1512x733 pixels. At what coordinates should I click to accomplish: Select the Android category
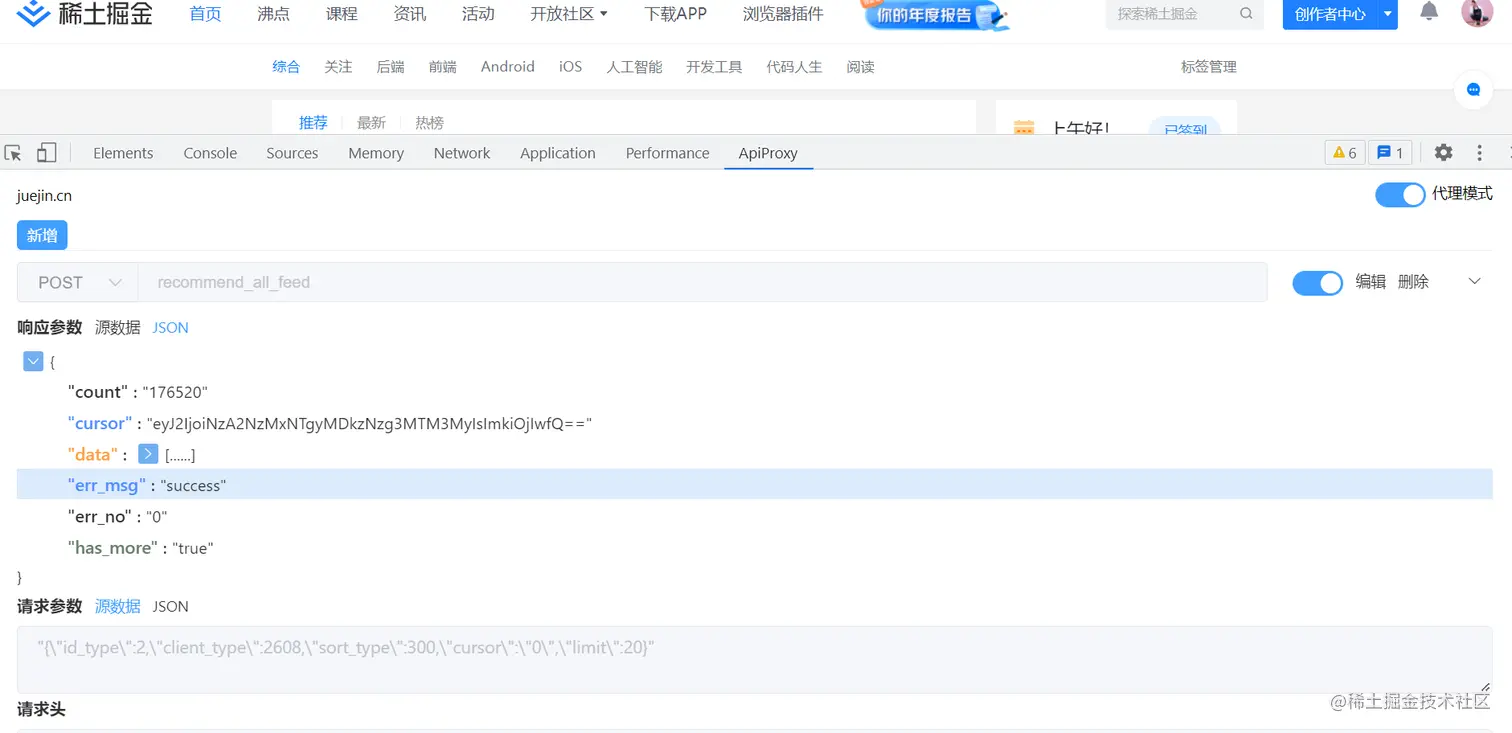coord(507,66)
